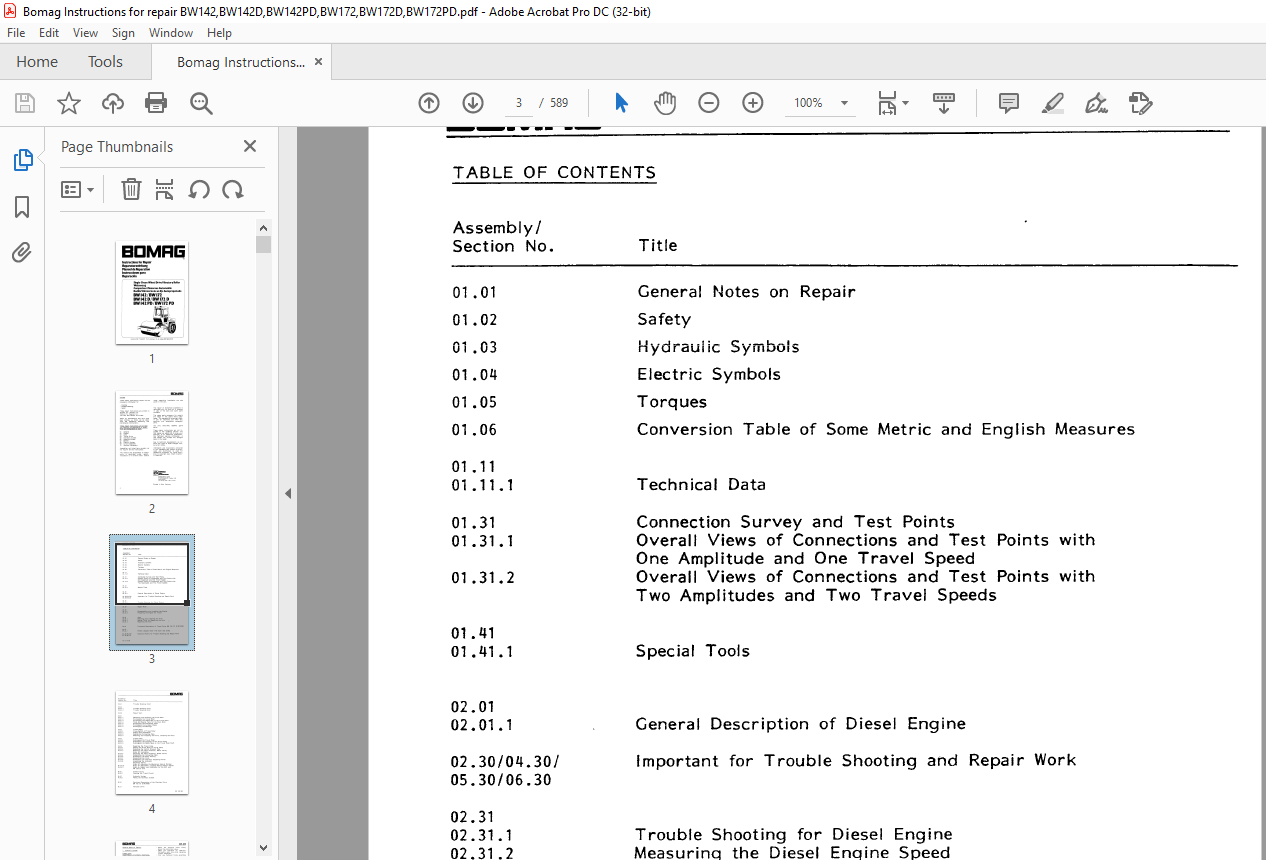This screenshot has width=1266, height=860.
Task: Click the upload to cloud icon
Action: pyautogui.click(x=113, y=103)
